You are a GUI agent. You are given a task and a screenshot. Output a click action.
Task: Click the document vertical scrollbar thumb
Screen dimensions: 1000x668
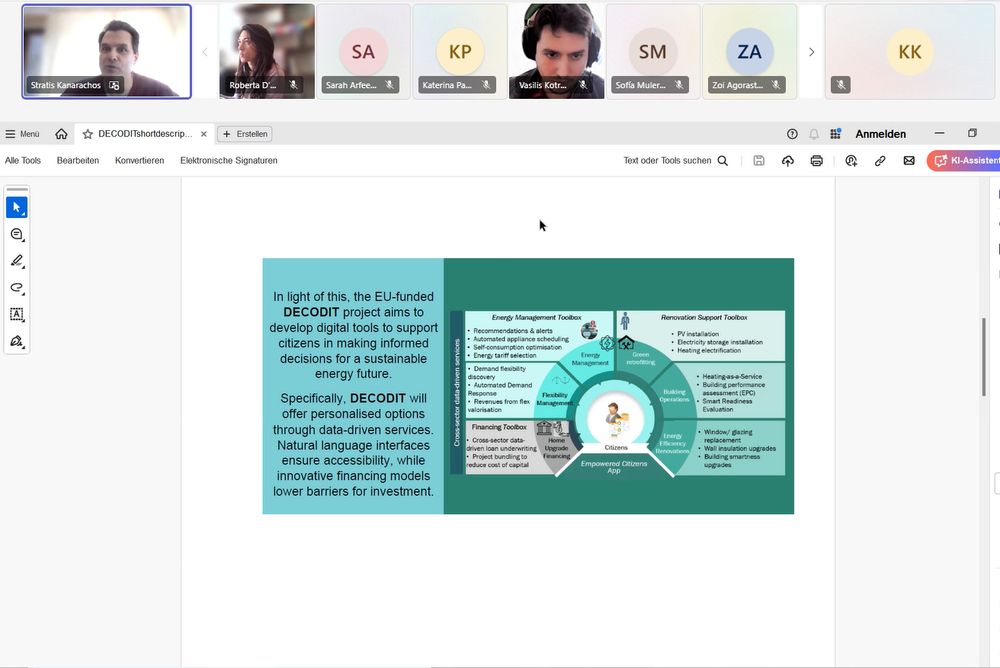[984, 356]
